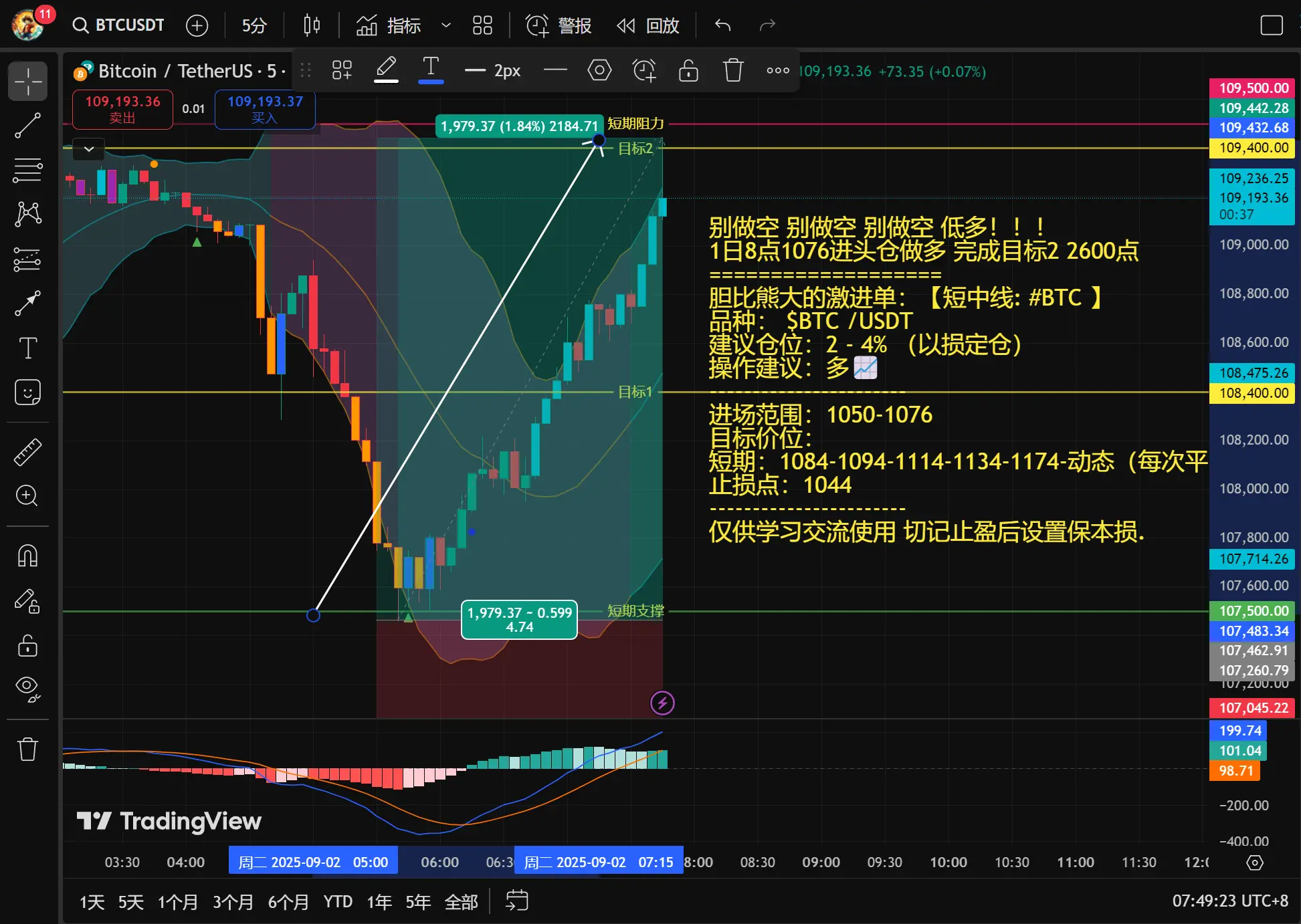The height and width of the screenshot is (924, 1301).
Task: Select the 107,500.00 green price label
Action: click(x=1252, y=611)
